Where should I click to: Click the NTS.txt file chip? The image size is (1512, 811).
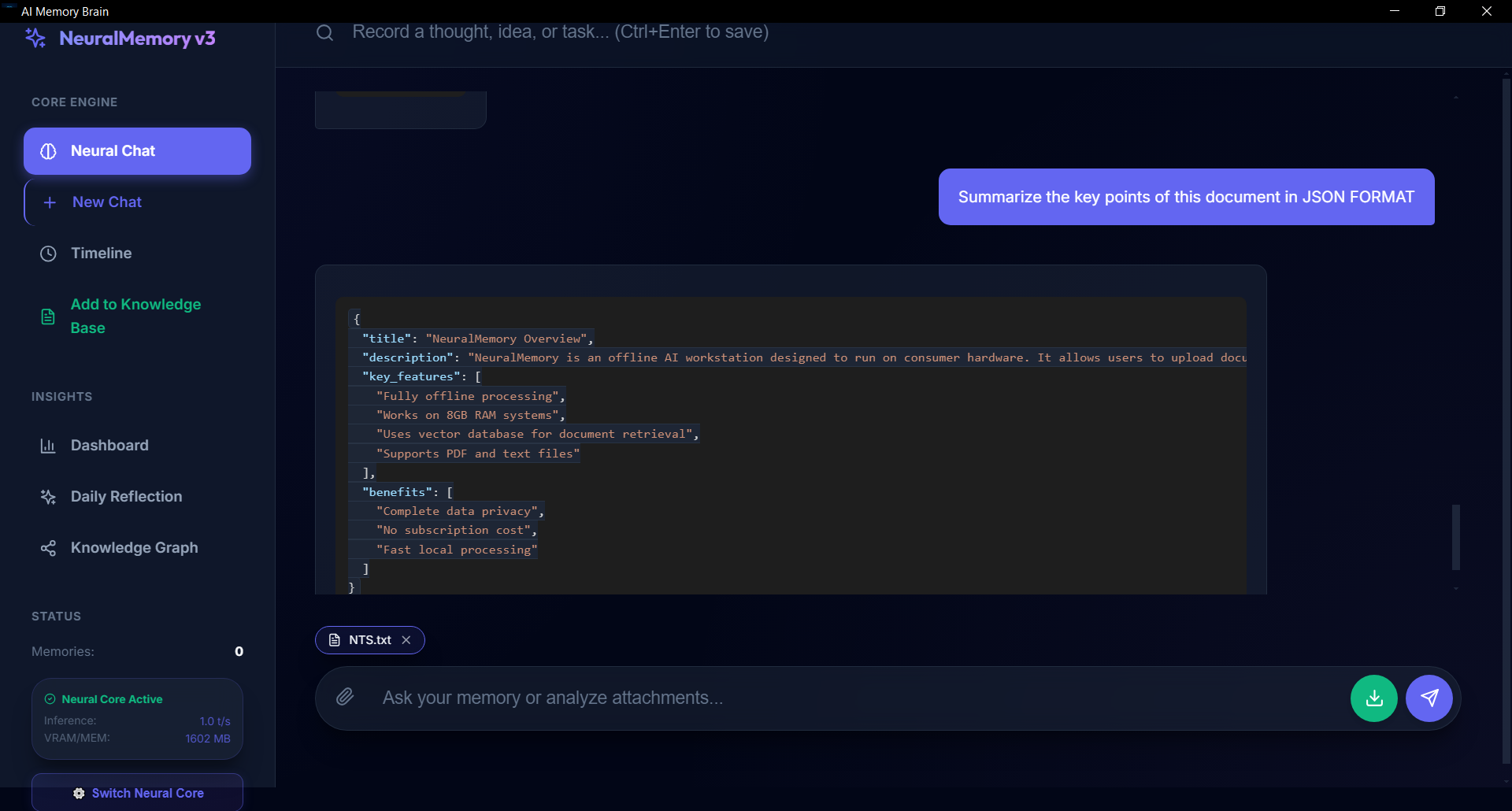pos(362,640)
